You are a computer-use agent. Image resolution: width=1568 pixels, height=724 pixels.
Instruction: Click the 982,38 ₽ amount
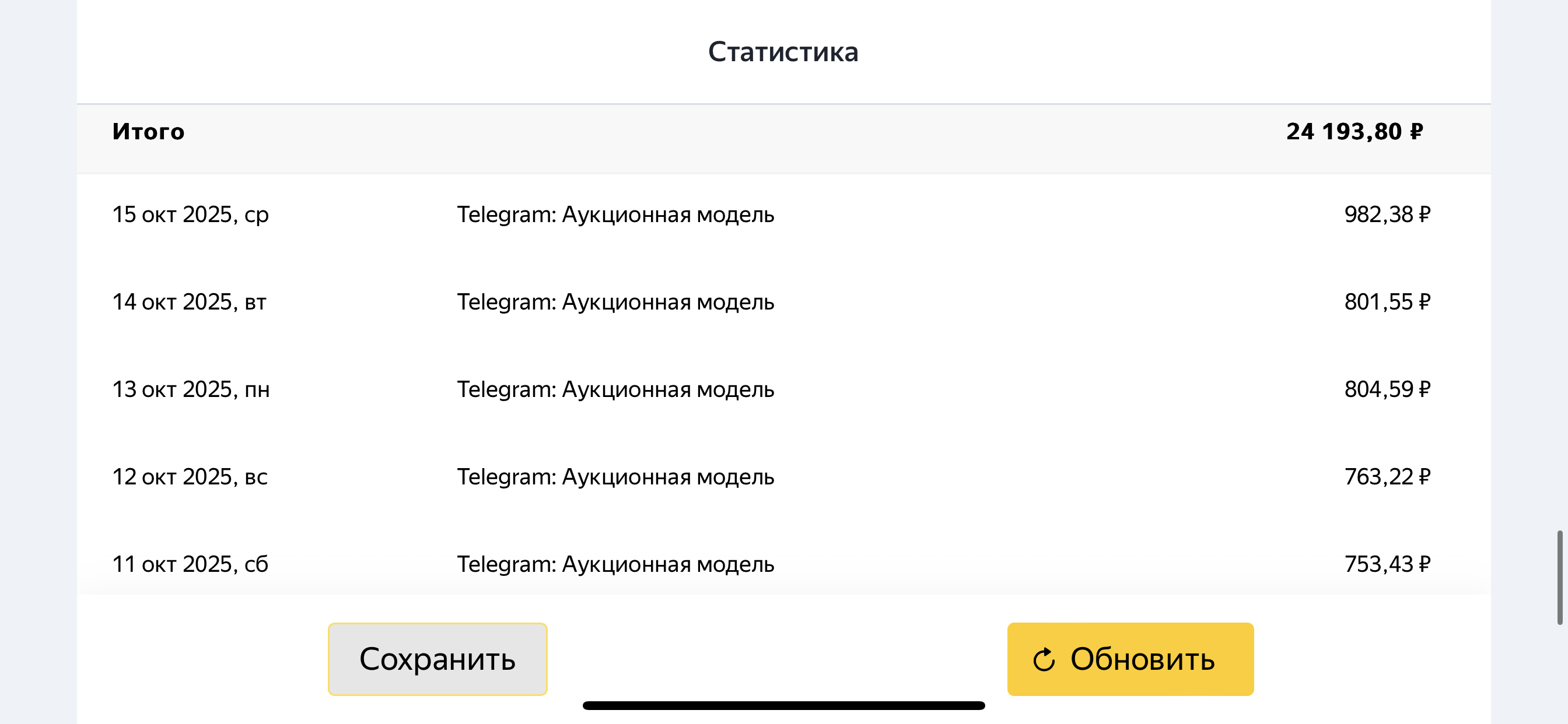click(x=1387, y=214)
